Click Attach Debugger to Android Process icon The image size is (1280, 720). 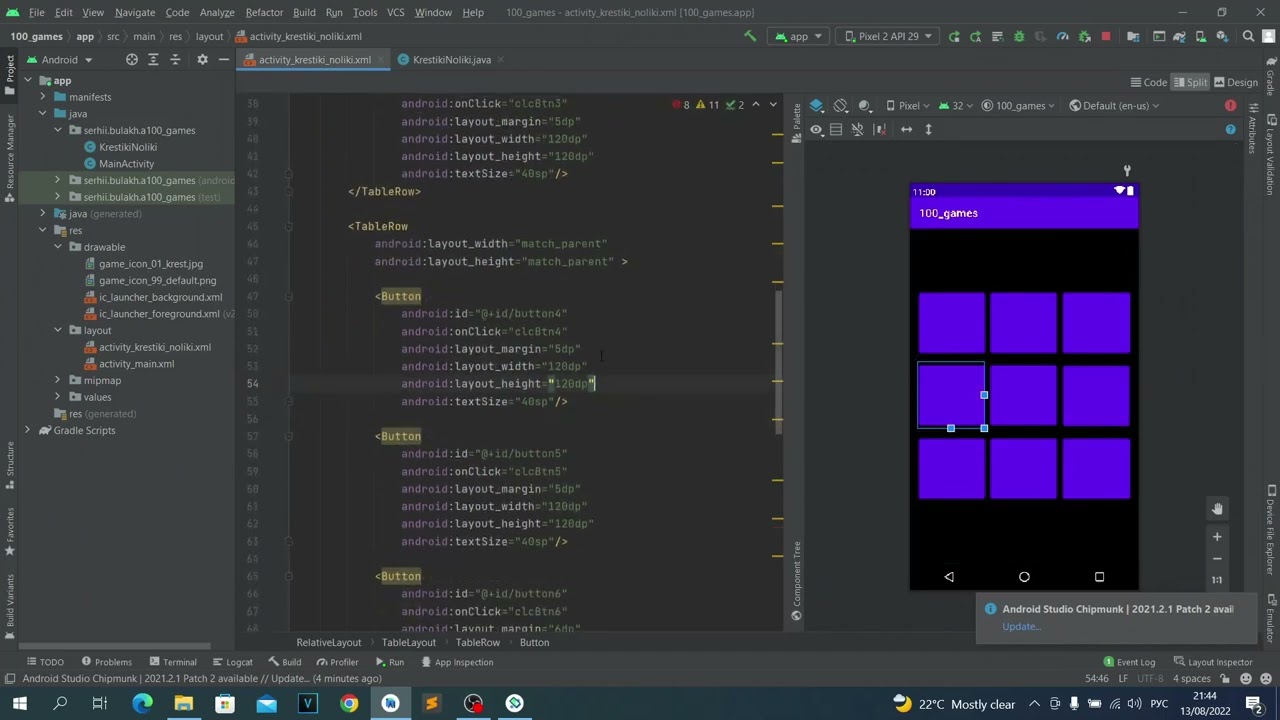pyautogui.click(x=1084, y=36)
